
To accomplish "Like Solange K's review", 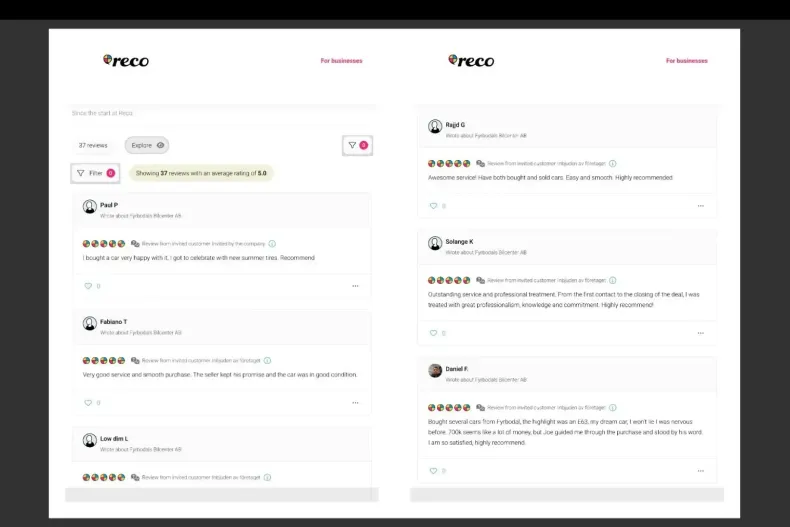I will tap(433, 333).
